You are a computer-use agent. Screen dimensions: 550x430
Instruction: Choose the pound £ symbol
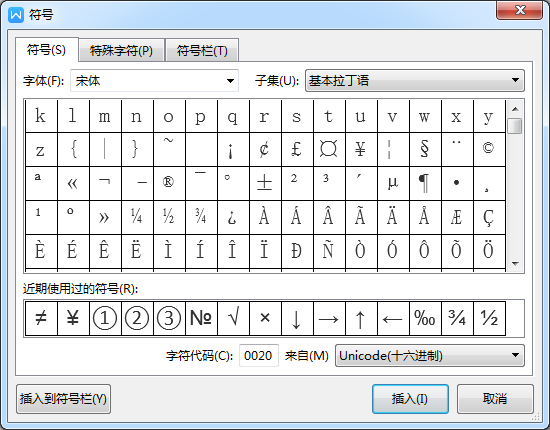pyautogui.click(x=297, y=149)
